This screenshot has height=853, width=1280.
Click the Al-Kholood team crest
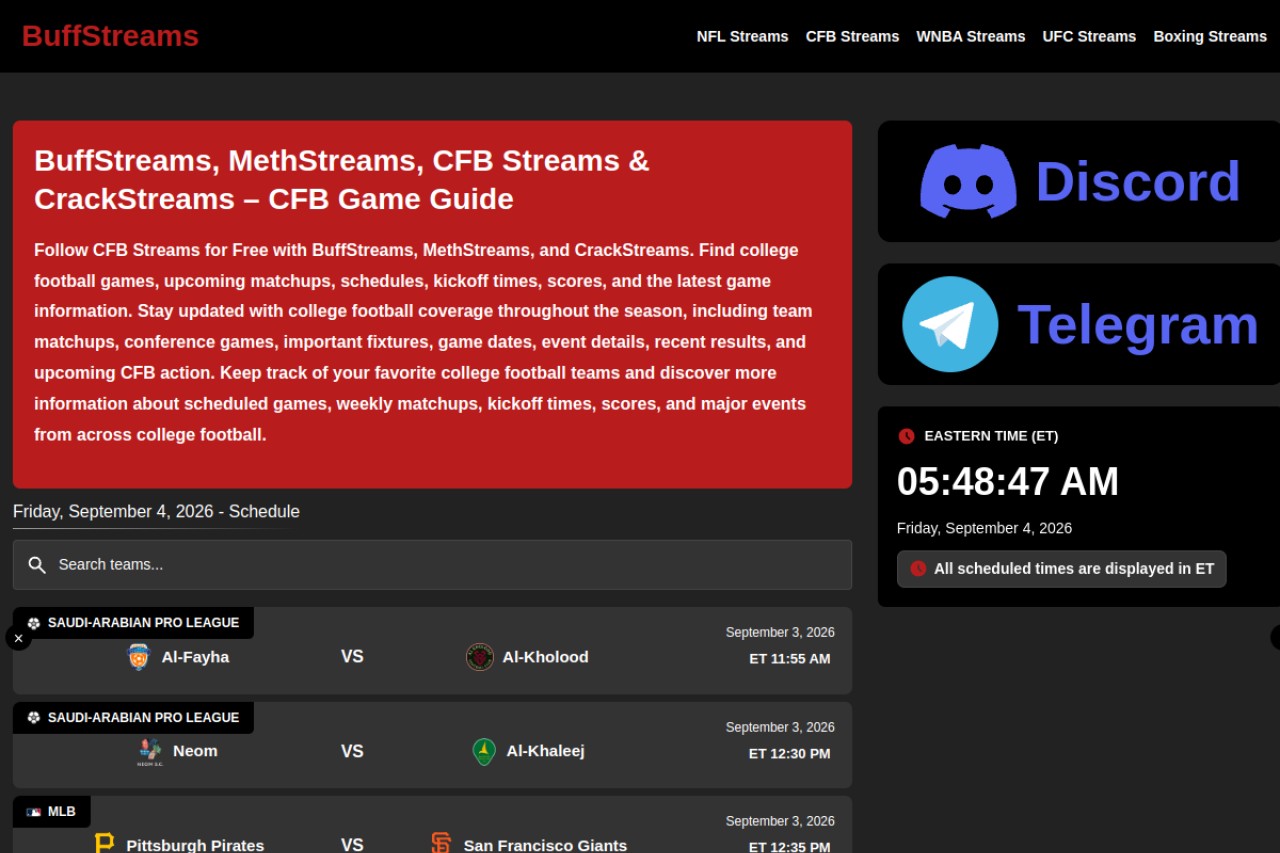tap(480, 657)
